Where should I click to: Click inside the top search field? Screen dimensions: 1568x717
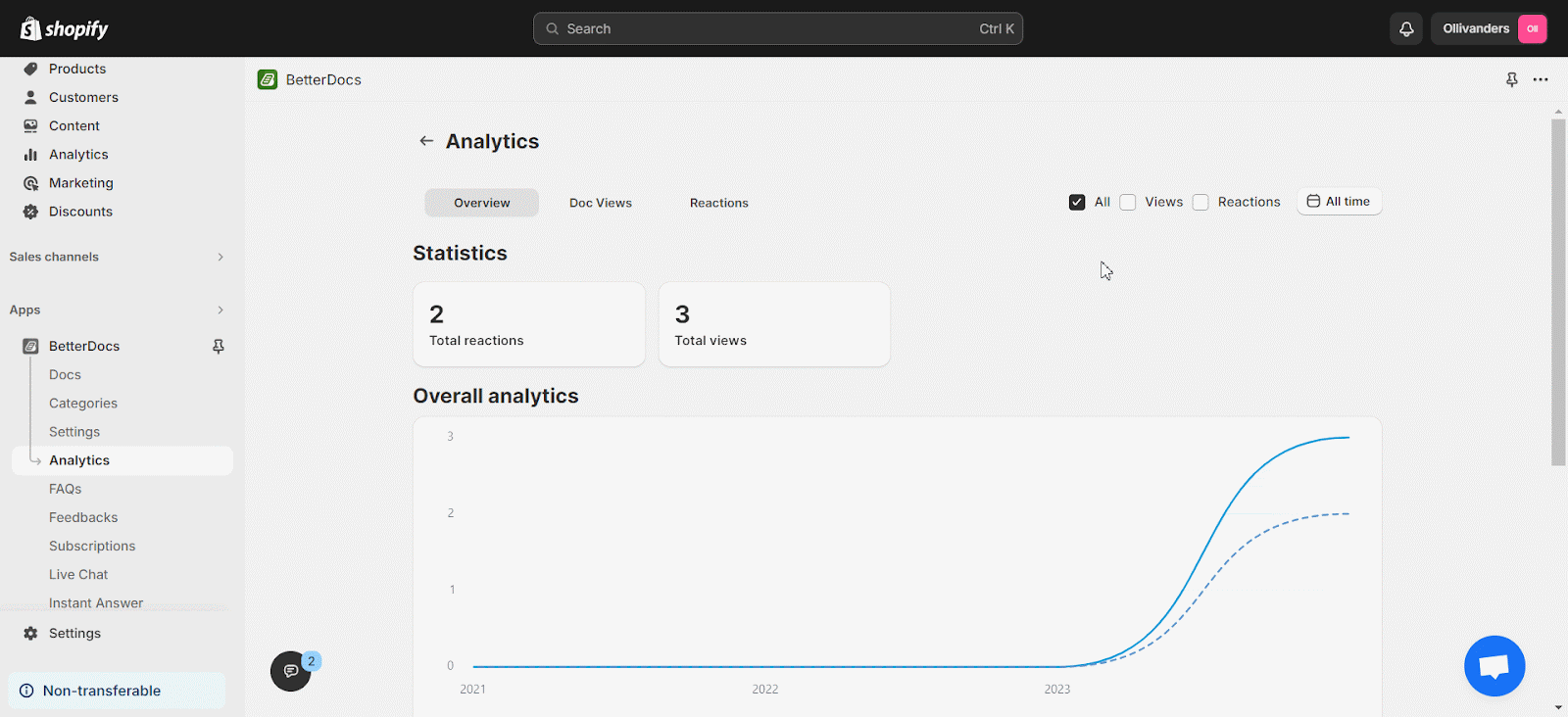pos(777,28)
